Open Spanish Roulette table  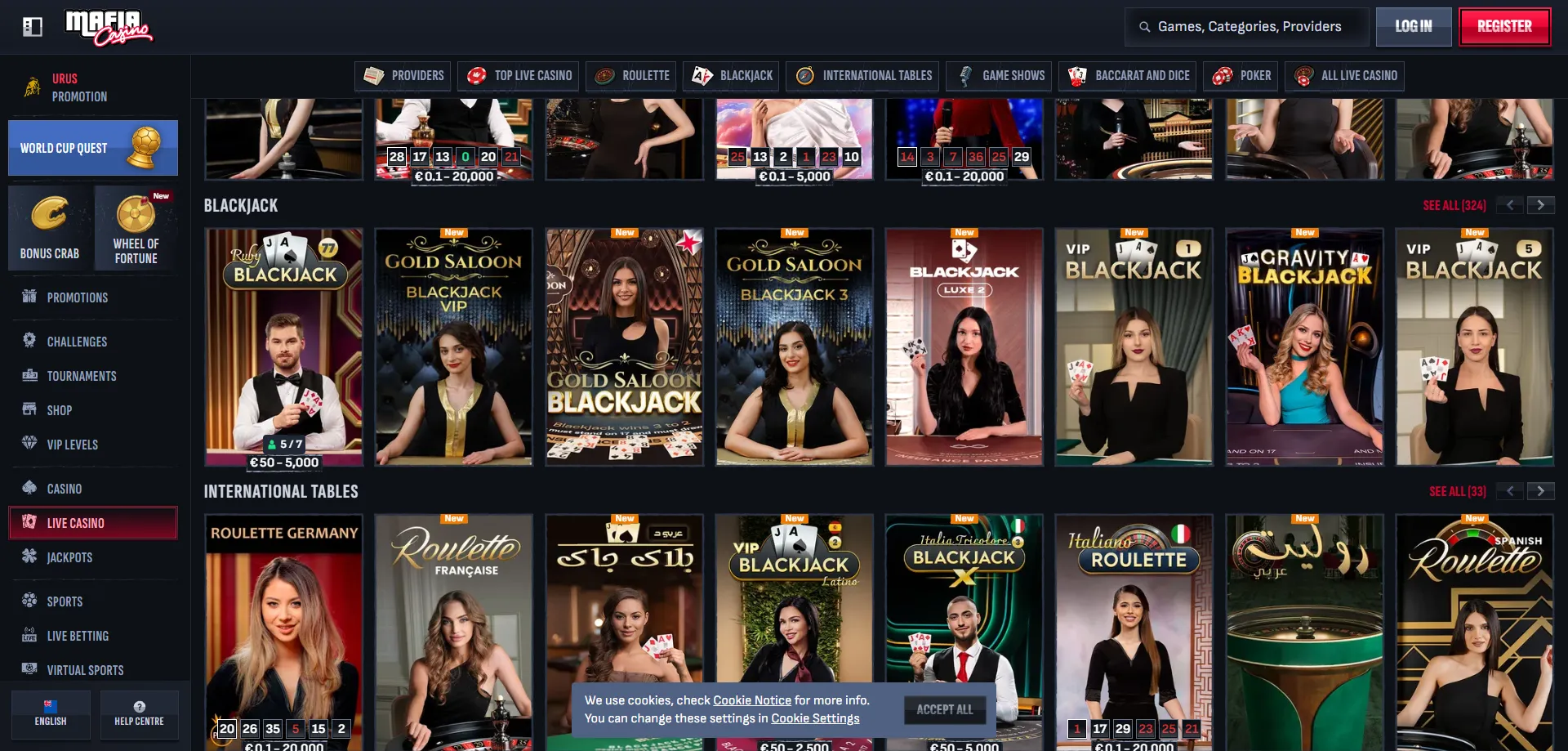click(1475, 633)
